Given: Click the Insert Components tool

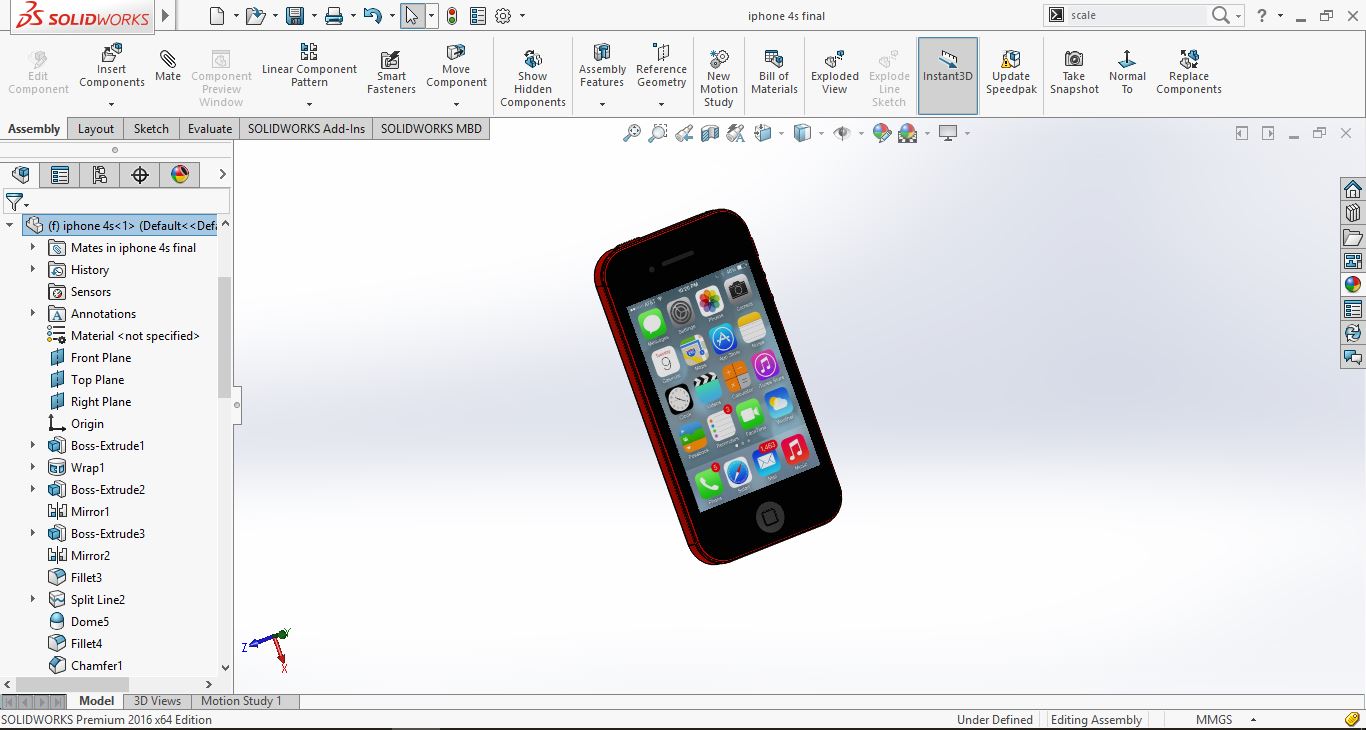Looking at the screenshot, I should point(111,67).
